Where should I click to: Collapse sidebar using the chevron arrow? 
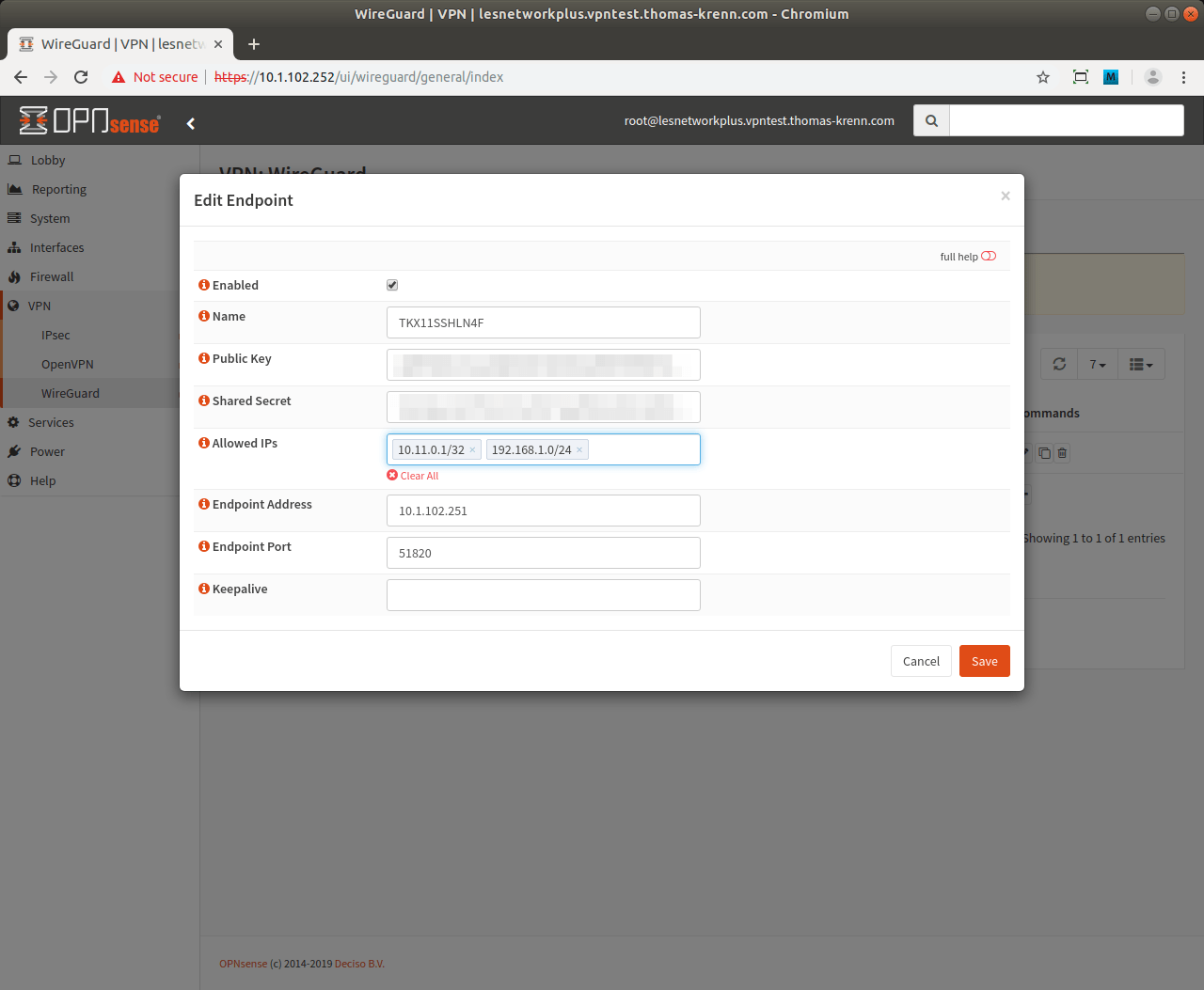pos(191,123)
